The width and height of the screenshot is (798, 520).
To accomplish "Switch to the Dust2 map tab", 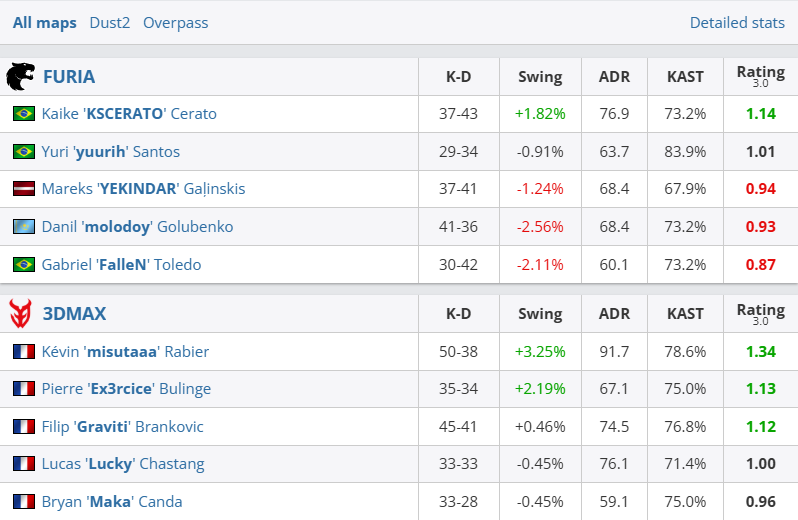I will tap(109, 23).
